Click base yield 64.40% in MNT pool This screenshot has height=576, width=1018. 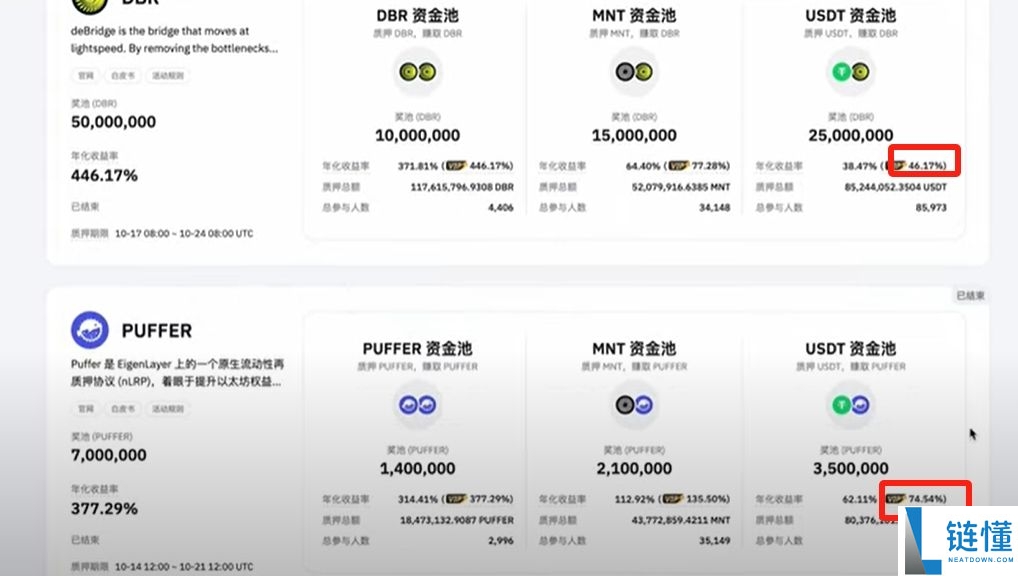[643, 166]
